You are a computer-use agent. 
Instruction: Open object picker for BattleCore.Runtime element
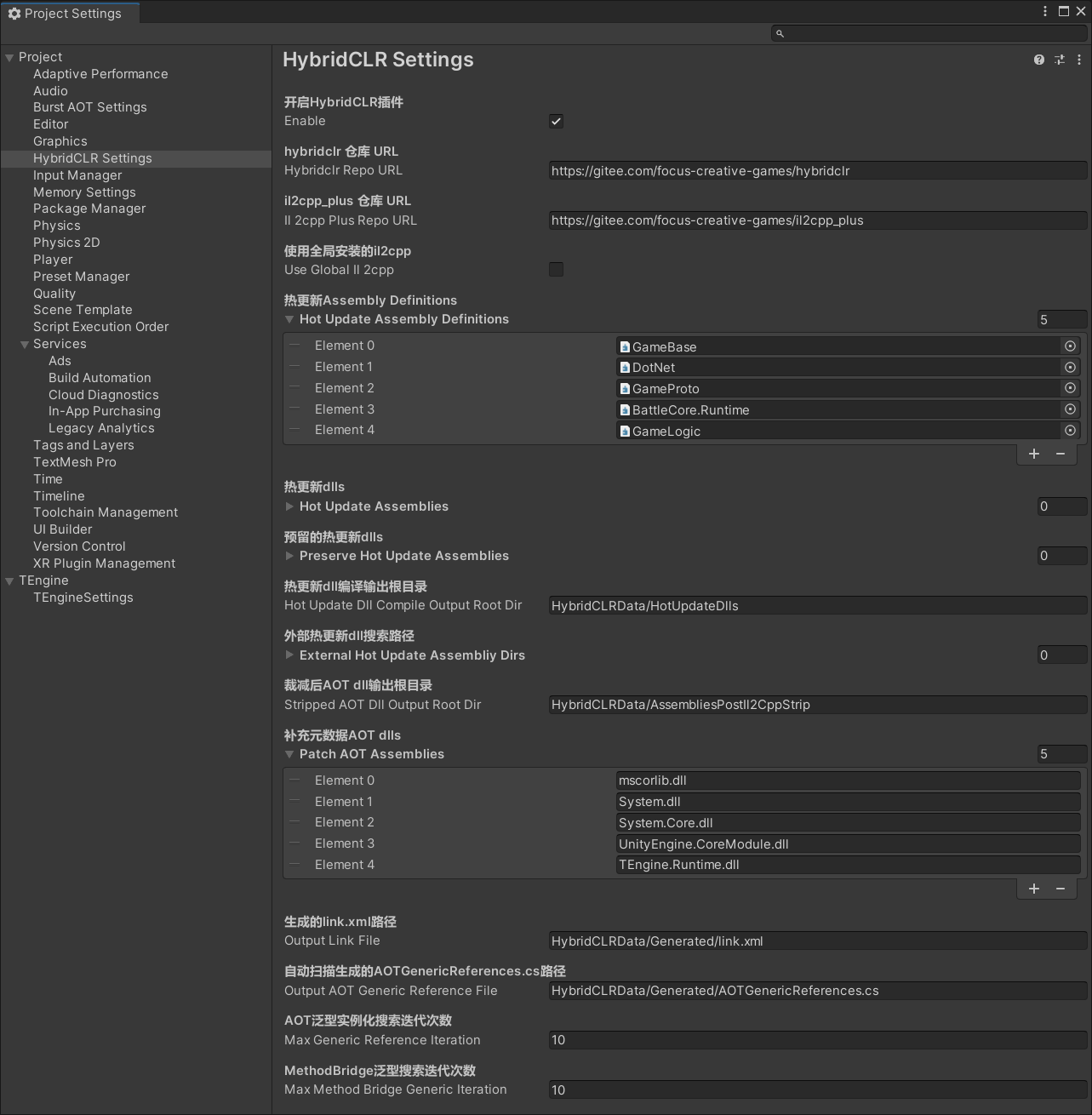point(1070,409)
